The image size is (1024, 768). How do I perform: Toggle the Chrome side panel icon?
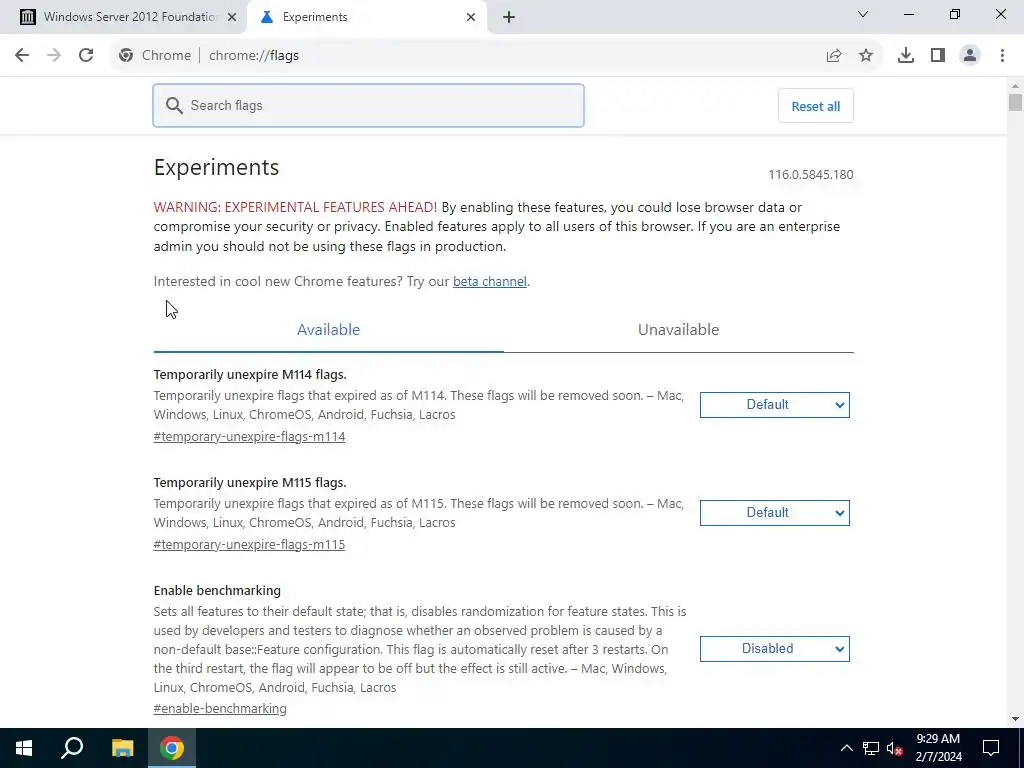[x=938, y=56]
